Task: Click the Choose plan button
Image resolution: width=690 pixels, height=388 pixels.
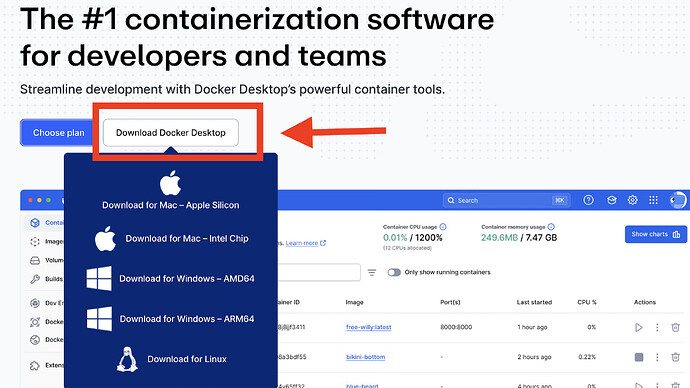Action: tap(58, 132)
